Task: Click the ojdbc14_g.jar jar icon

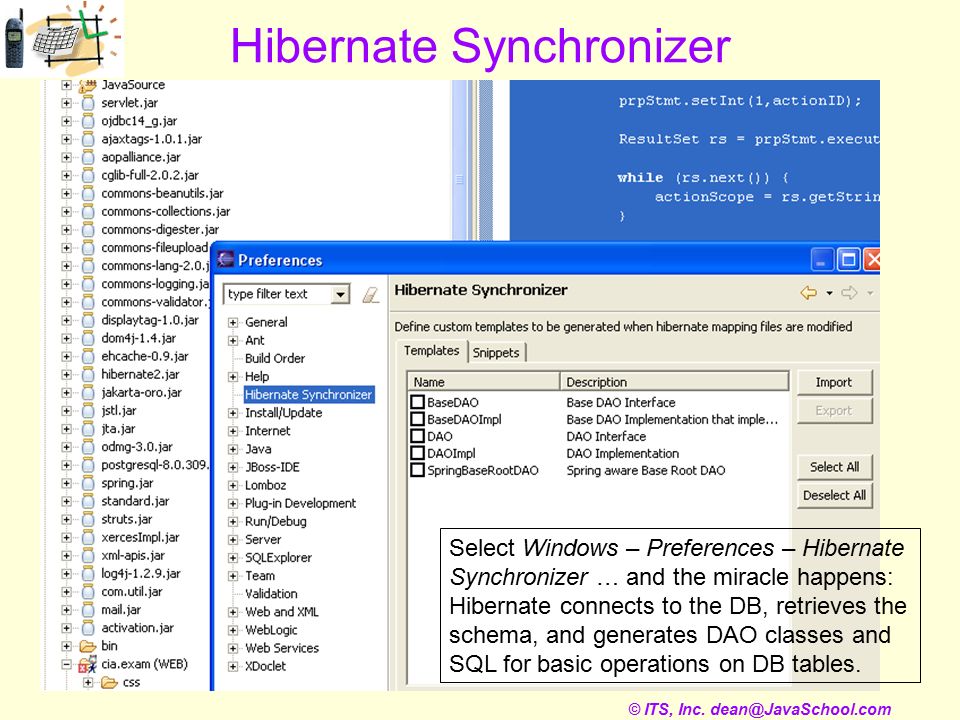Action: point(88,121)
